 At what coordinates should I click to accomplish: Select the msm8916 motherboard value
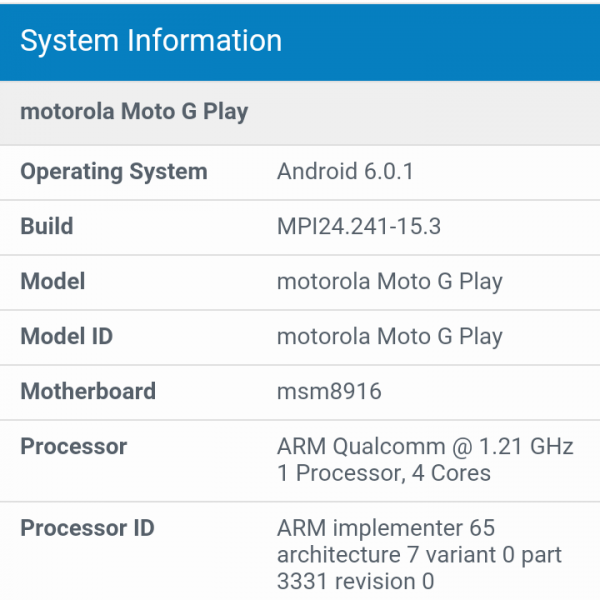pyautogui.click(x=329, y=391)
